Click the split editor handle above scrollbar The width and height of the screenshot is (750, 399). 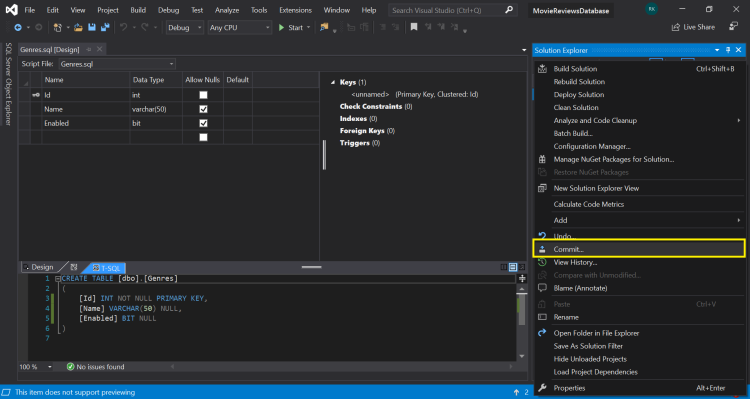[x=522, y=278]
